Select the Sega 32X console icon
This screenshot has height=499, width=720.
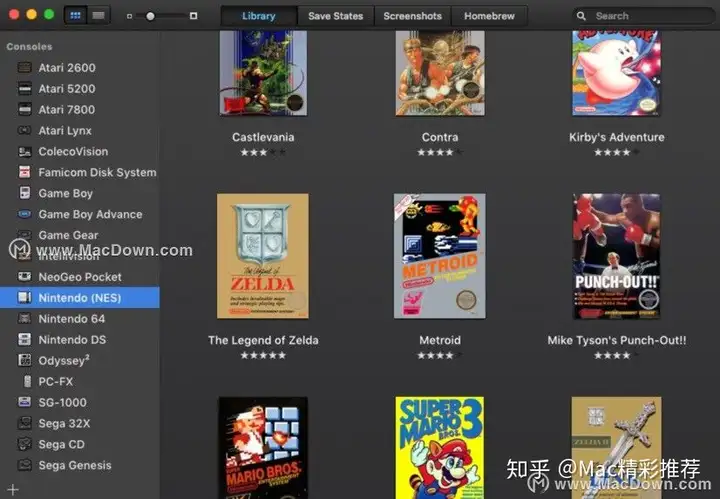(x=24, y=423)
